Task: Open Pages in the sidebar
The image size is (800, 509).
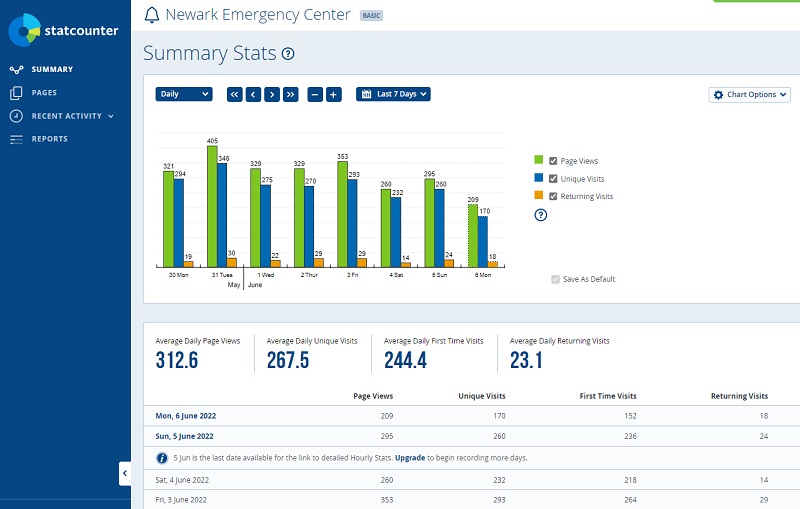Action: [x=44, y=93]
